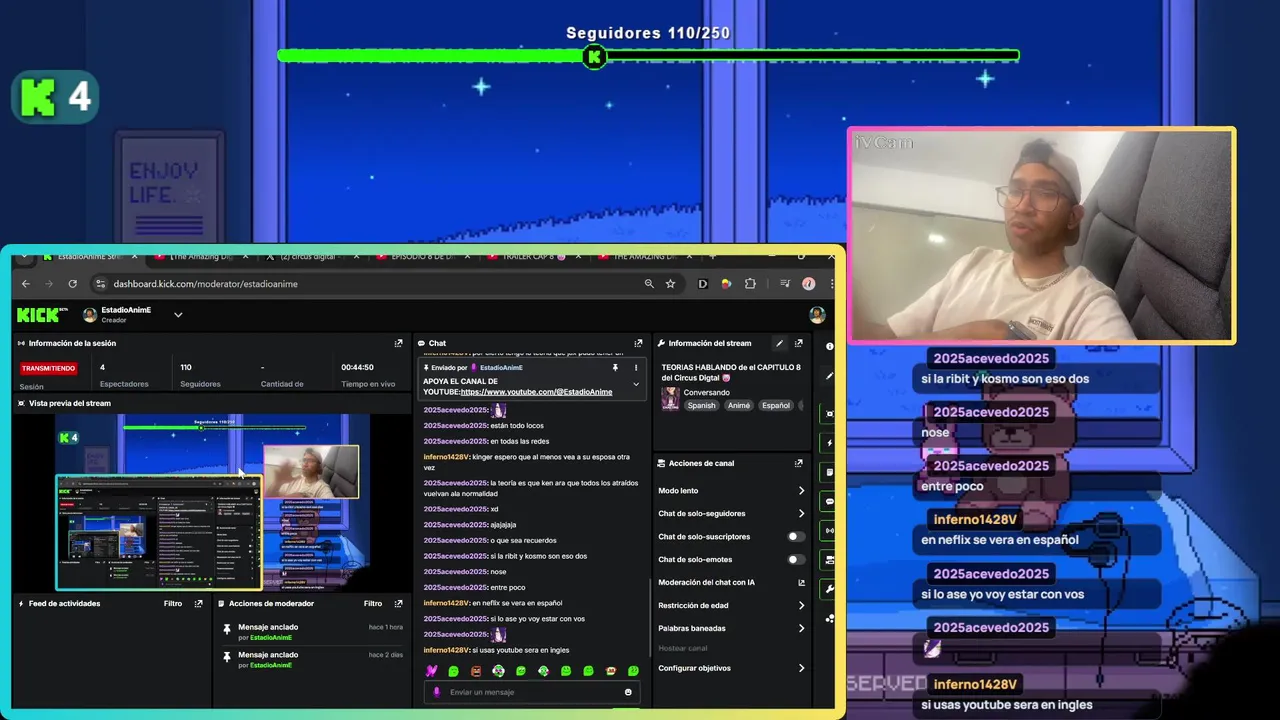
Task: Toggle Chat de solo-emotes switch
Action: [796, 559]
